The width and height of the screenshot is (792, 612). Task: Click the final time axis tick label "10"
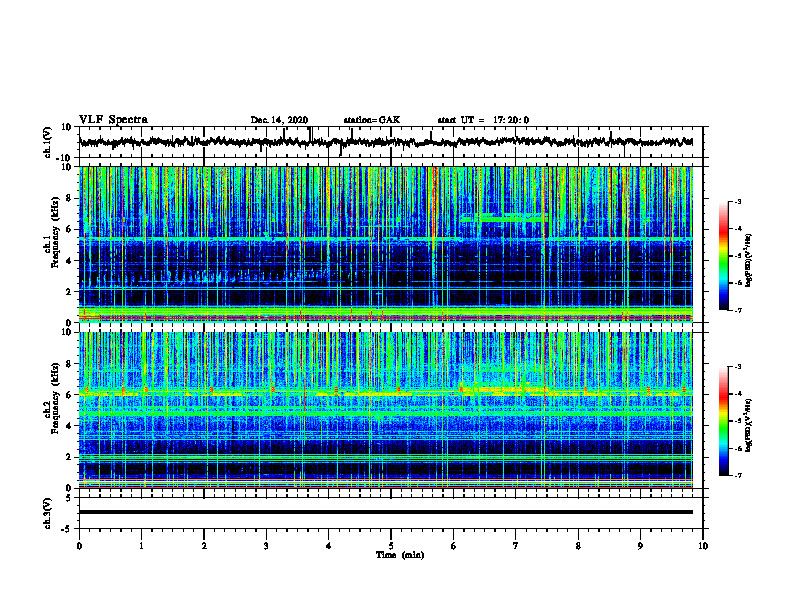[x=703, y=546]
